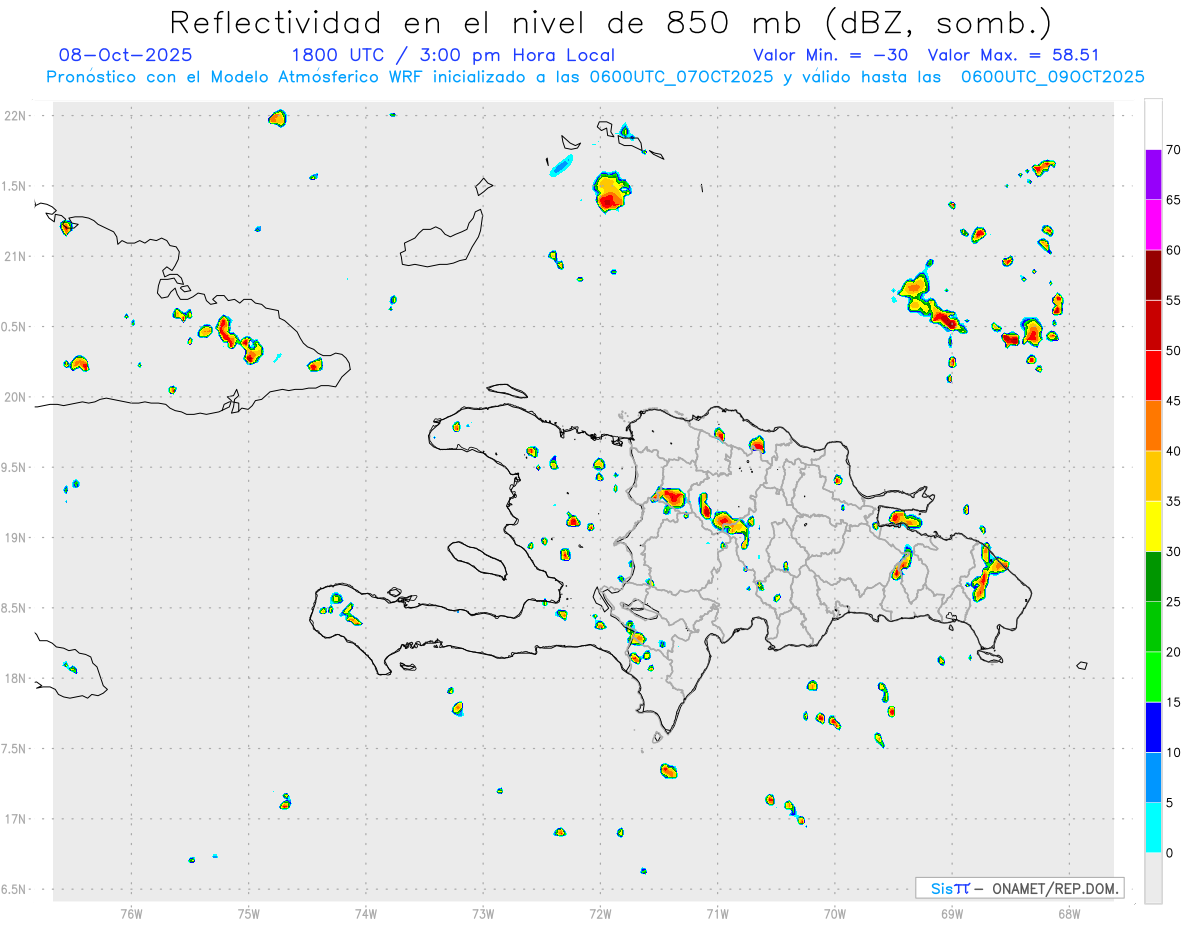Click the "70W" longitude label
This screenshot has height=927, width=1200.
pos(835,913)
